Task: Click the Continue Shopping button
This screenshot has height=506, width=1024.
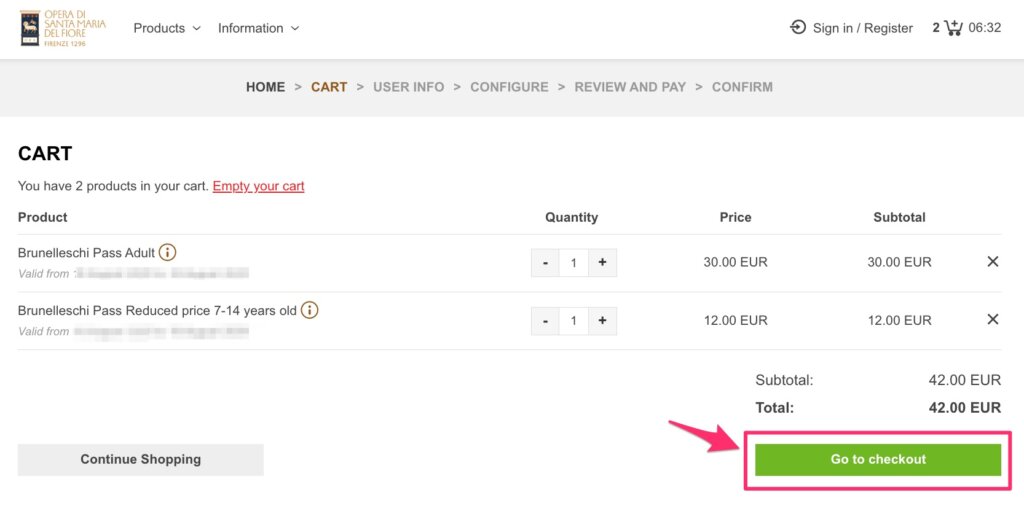Action: [140, 460]
